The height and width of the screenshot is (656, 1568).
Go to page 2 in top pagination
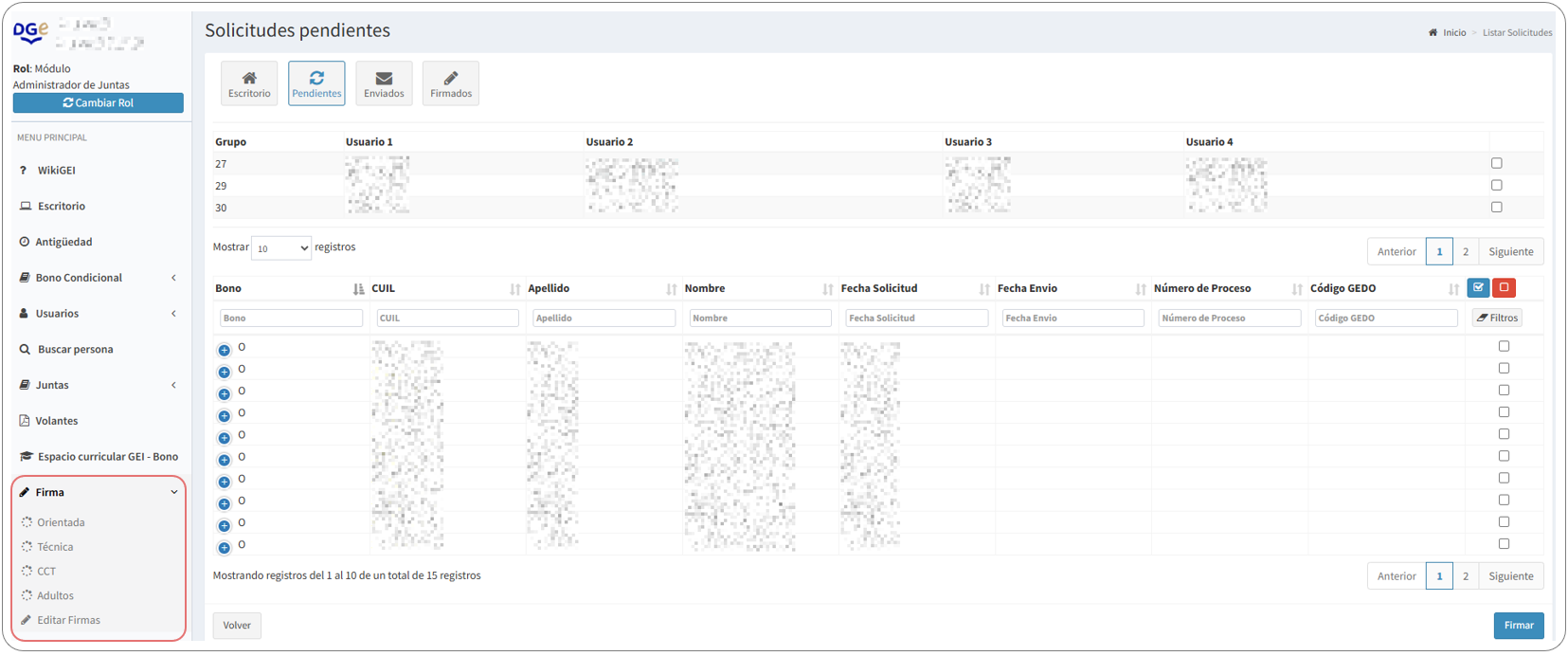(x=1466, y=251)
